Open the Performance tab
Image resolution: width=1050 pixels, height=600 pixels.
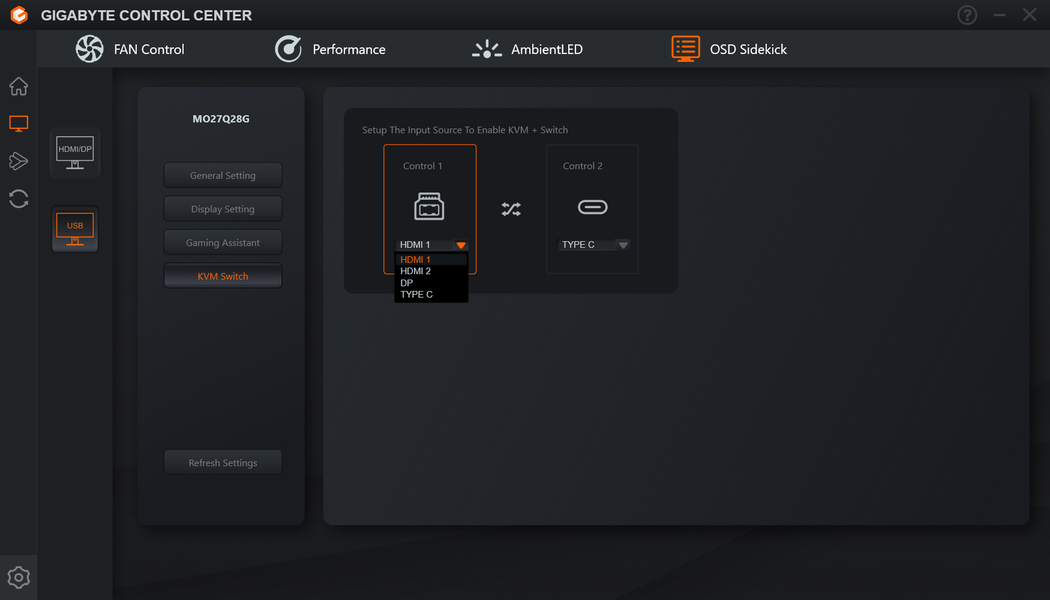[x=330, y=49]
